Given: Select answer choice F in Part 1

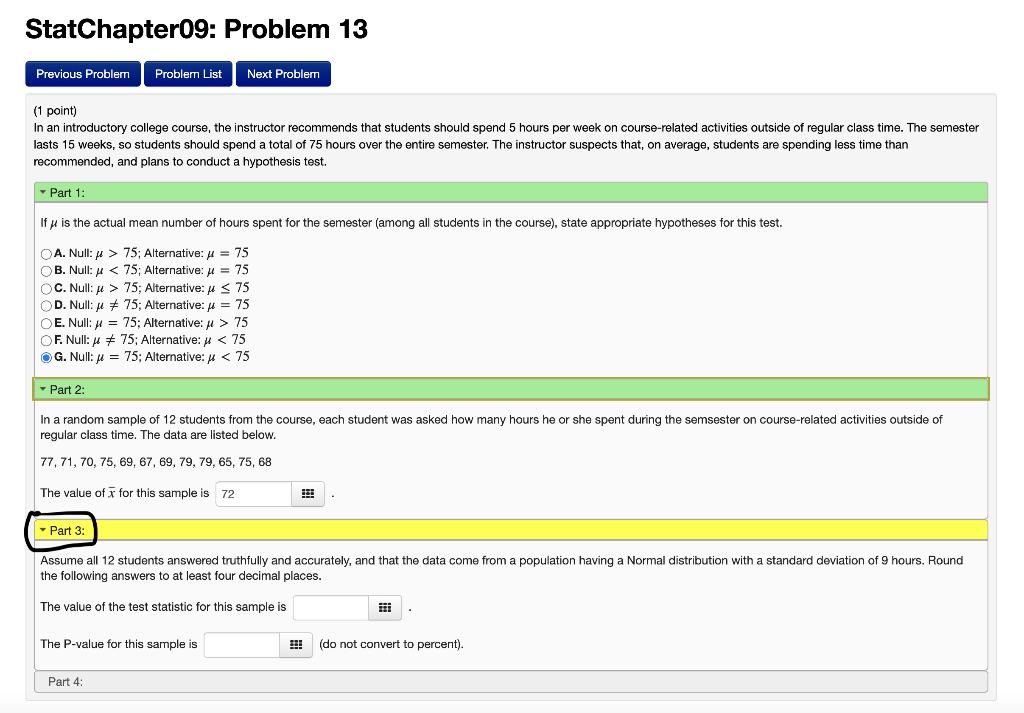Looking at the screenshot, I should pos(45,339).
